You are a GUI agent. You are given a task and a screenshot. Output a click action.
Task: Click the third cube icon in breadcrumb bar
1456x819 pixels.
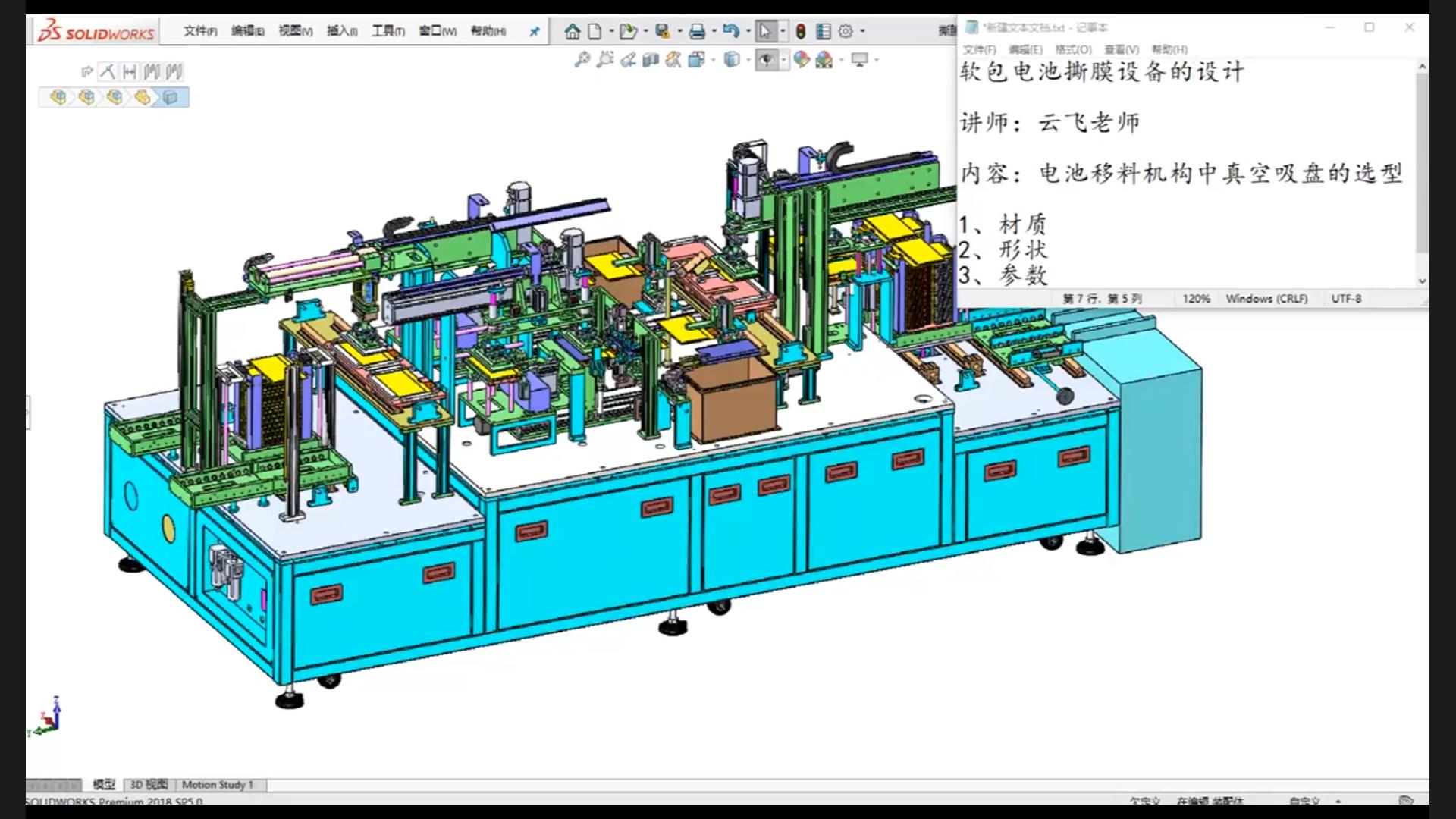click(x=115, y=97)
